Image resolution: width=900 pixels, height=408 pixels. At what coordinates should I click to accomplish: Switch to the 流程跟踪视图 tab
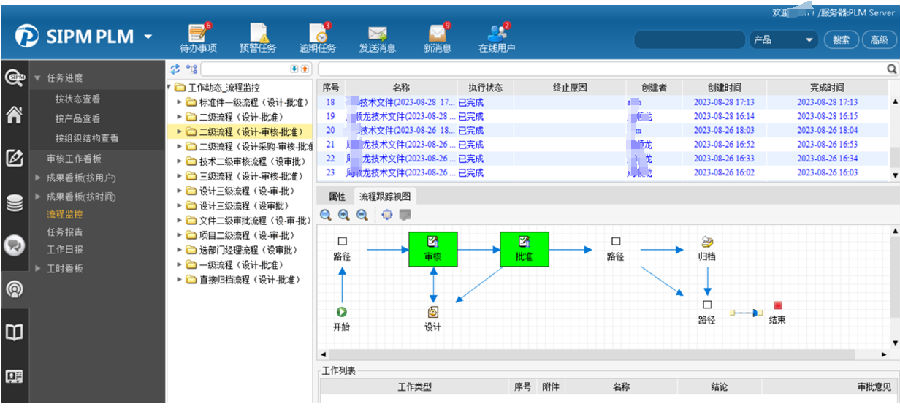click(385, 196)
